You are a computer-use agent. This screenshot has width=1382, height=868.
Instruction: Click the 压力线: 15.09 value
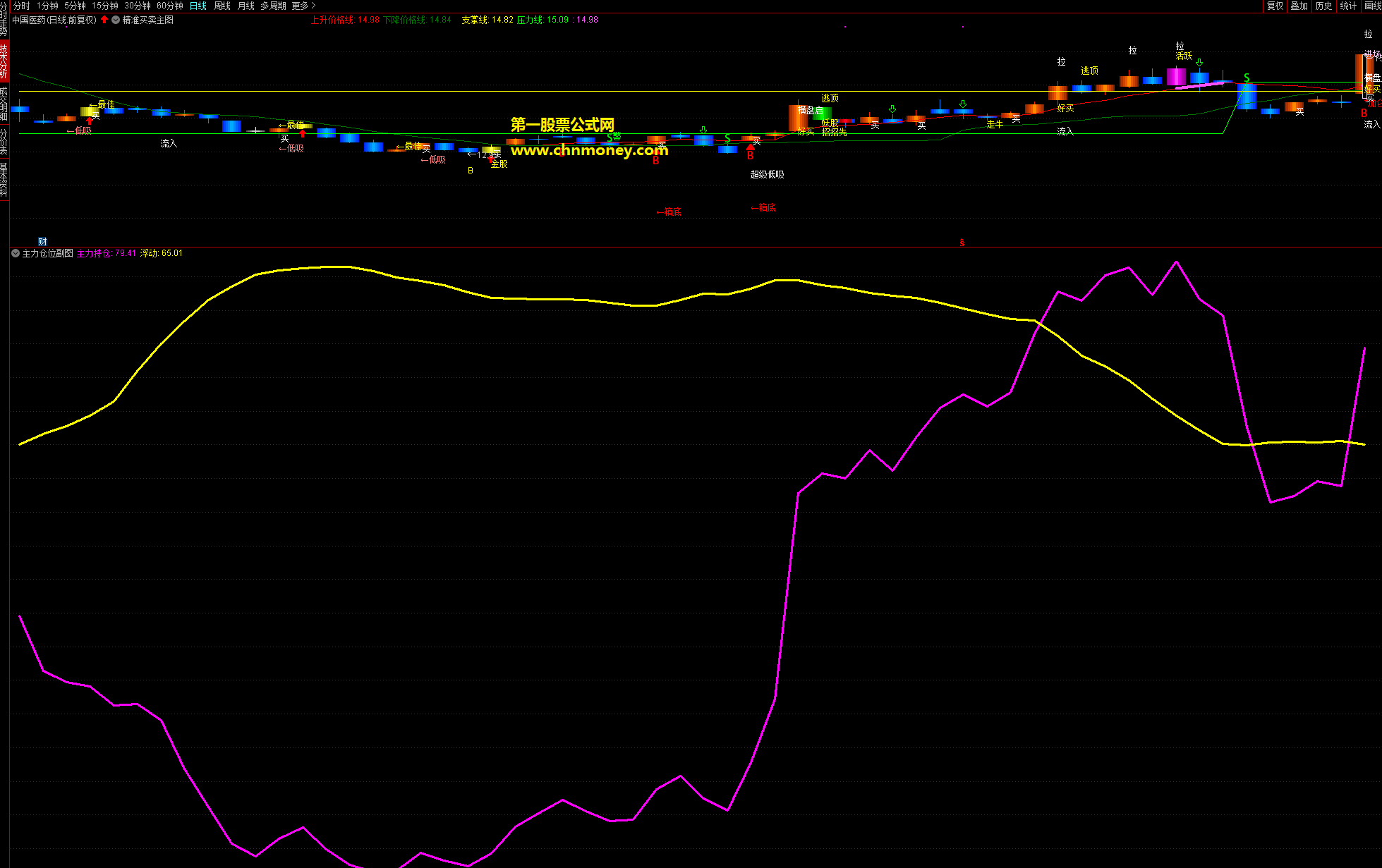pyautogui.click(x=543, y=20)
